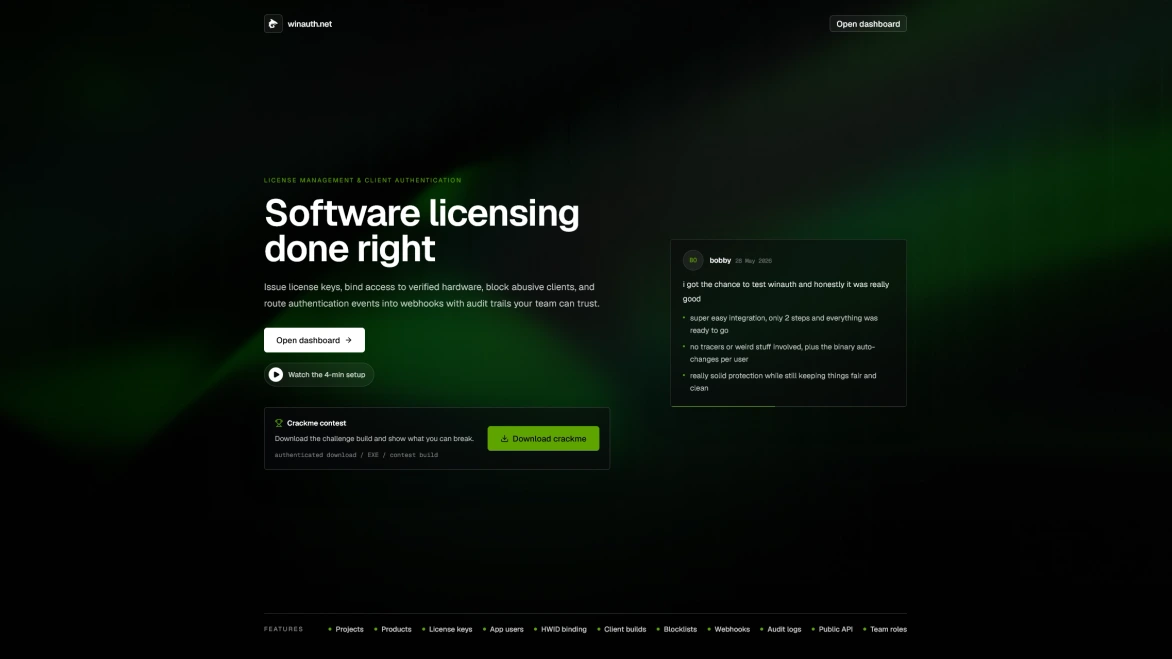Click the testimonial progress bar
This screenshot has width=1172, height=659.
coord(789,406)
